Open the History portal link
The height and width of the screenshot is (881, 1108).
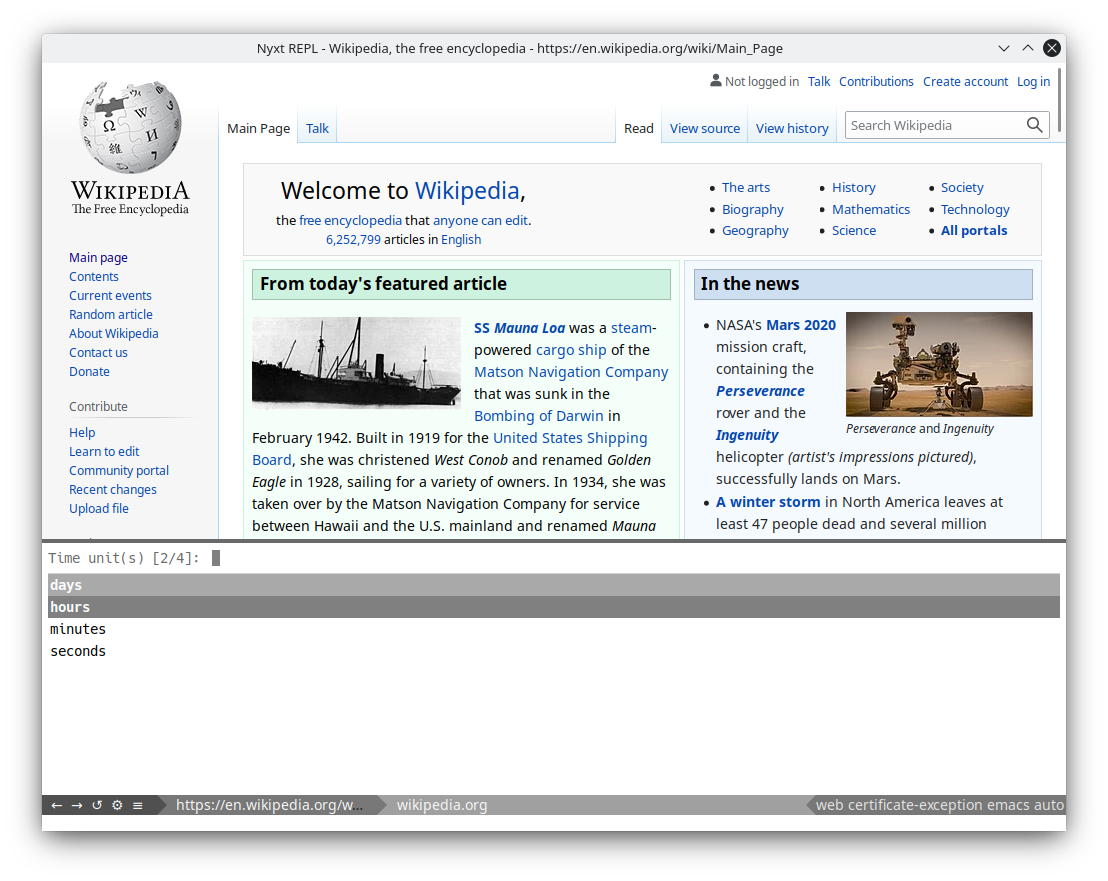854,188
